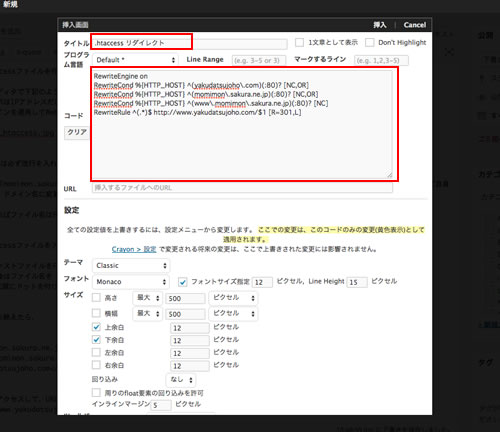The width and height of the screenshot is (500, 432).
Task: Enable 周りのfloat要素の回り込みを許可 checkbox
Action: tap(96, 393)
